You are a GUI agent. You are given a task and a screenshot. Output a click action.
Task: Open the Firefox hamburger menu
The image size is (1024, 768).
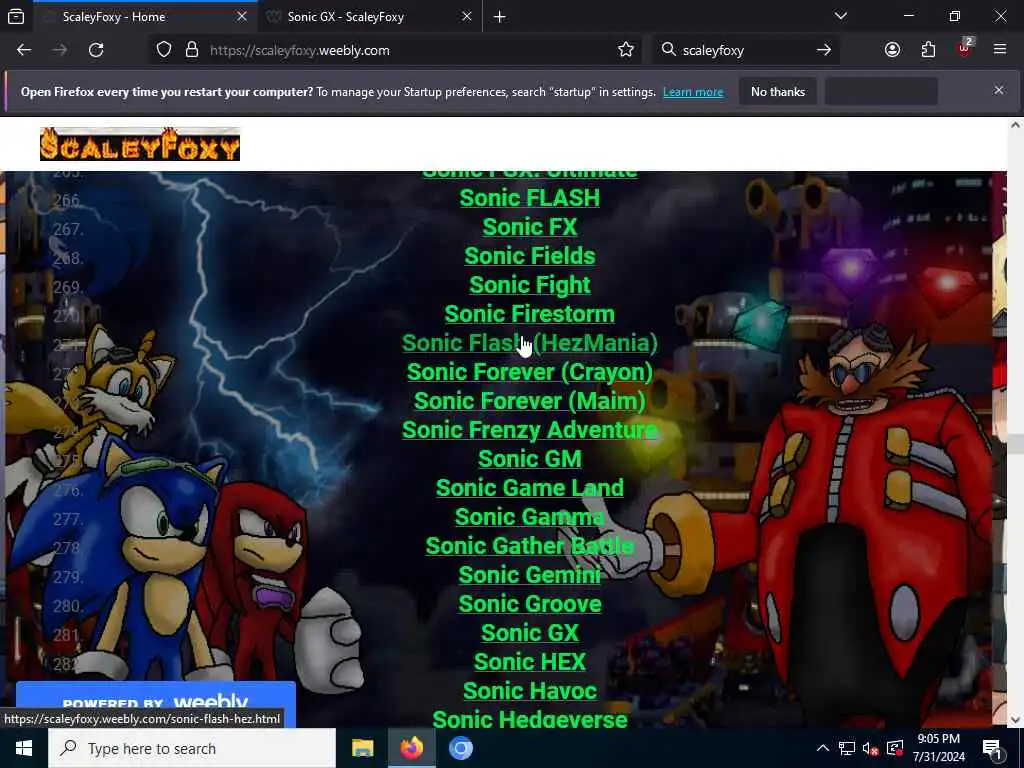(x=999, y=50)
